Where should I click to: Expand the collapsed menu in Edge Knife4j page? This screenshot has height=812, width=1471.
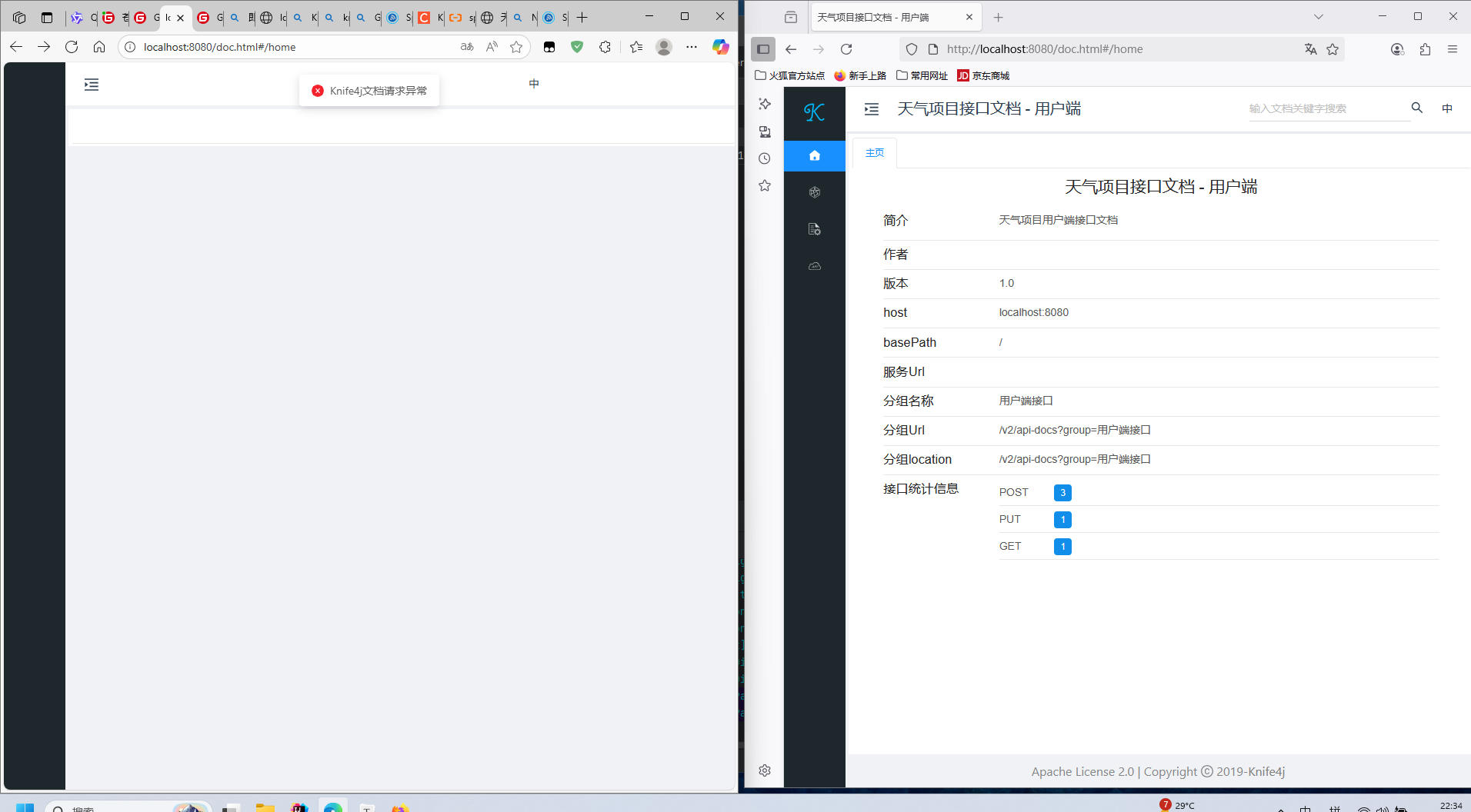coord(92,85)
